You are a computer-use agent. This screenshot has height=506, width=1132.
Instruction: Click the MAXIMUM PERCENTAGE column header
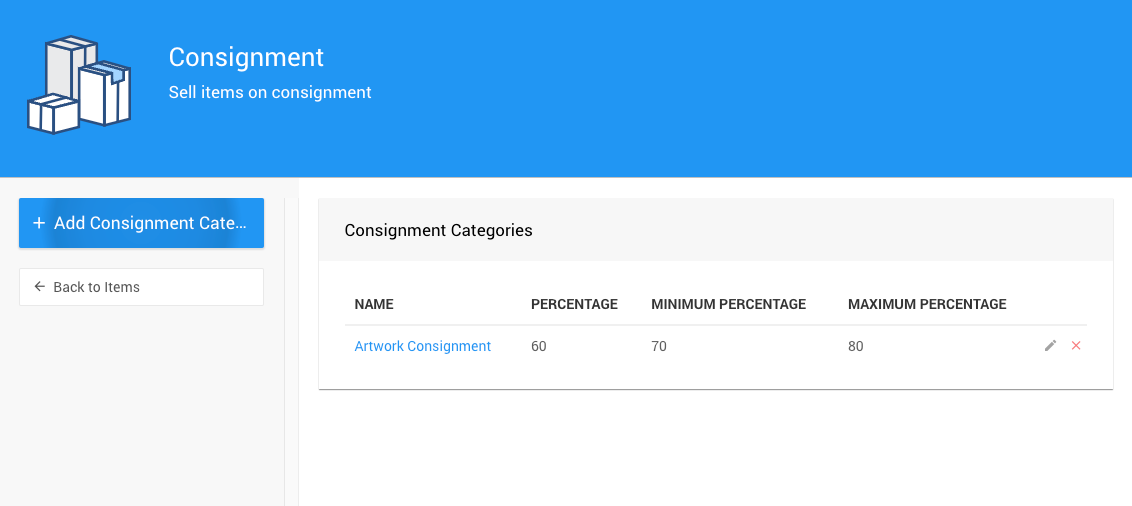pos(927,304)
